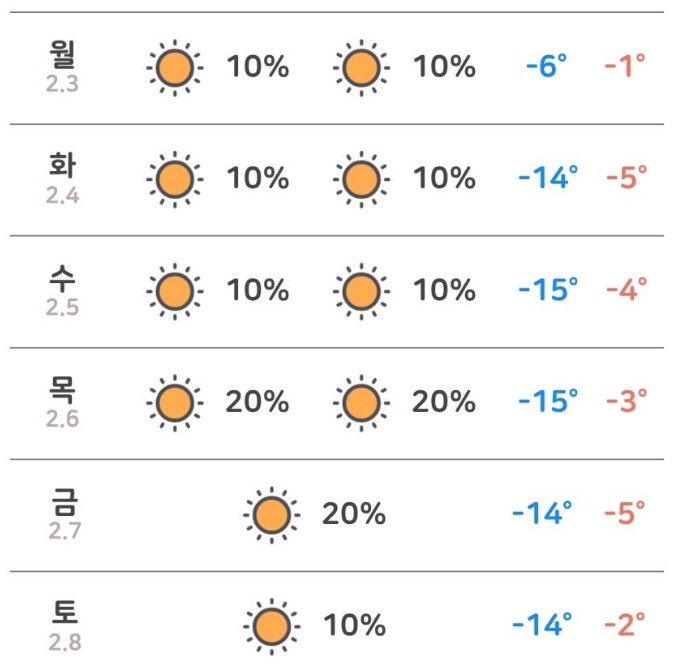The image size is (677, 665).
Task: Select the 목 2.6 day label
Action: coord(63,402)
